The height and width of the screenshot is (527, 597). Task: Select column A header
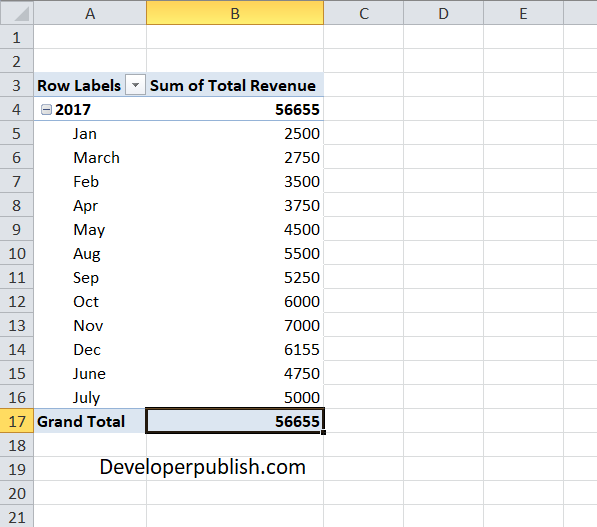click(x=90, y=13)
